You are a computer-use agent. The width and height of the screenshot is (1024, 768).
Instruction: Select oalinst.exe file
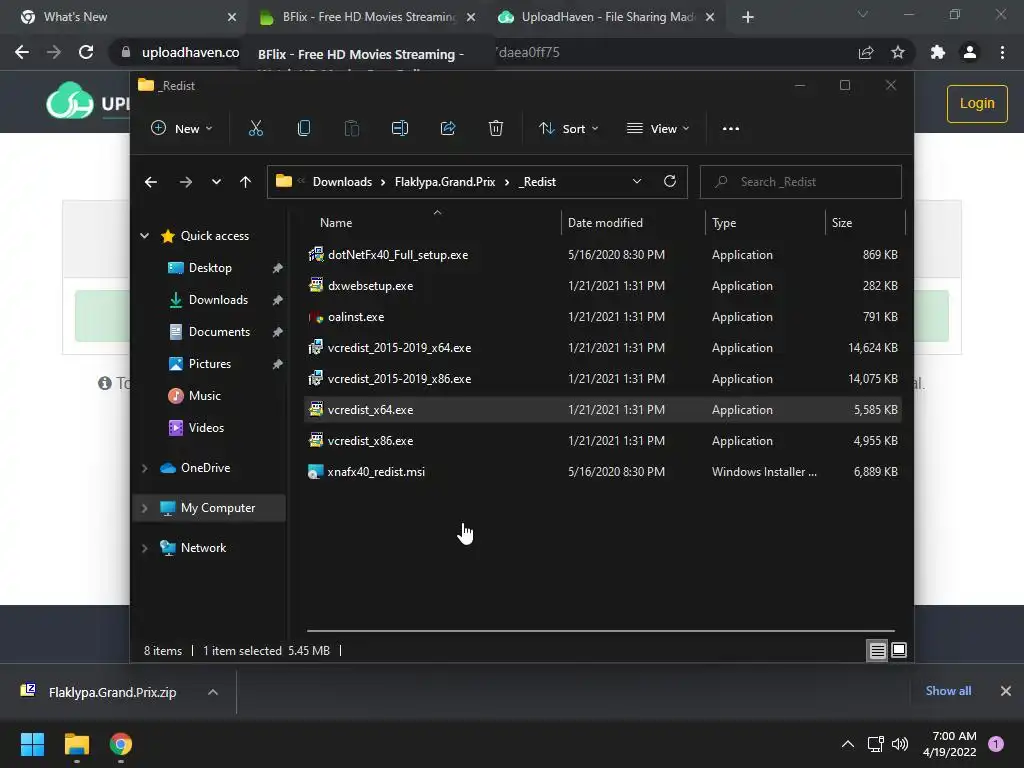pos(603,317)
